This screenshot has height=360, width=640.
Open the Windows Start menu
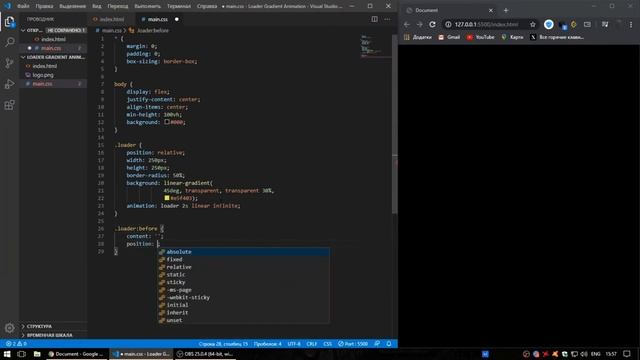pos(7,354)
